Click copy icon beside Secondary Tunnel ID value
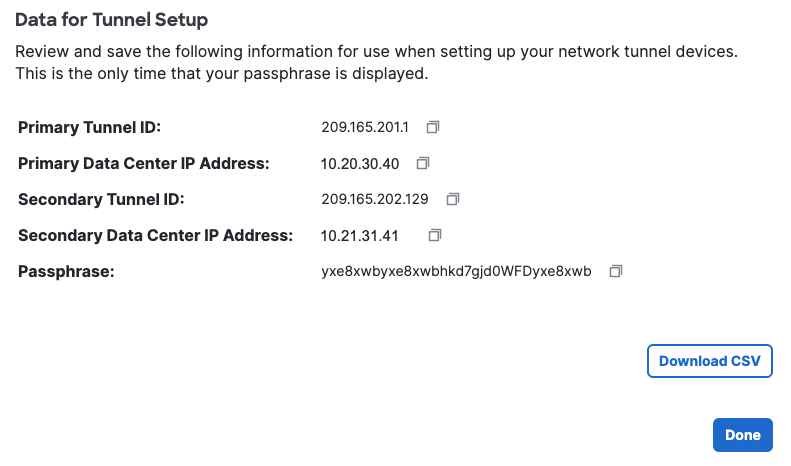The height and width of the screenshot is (466, 791). click(453, 199)
